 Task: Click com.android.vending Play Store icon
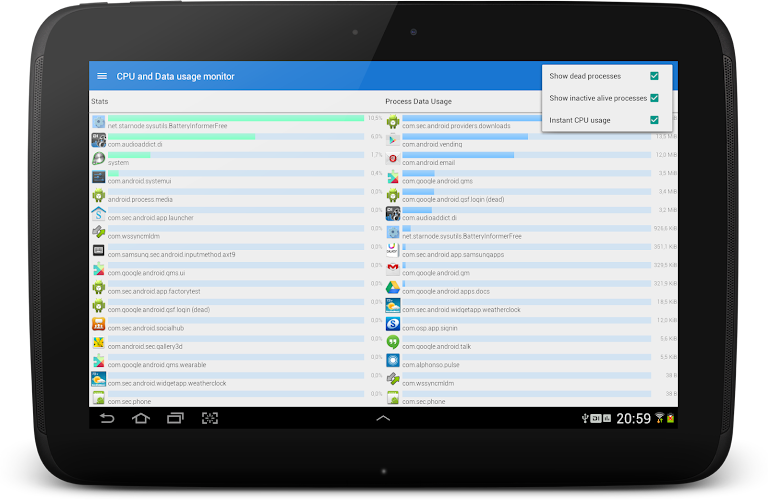tap(393, 140)
